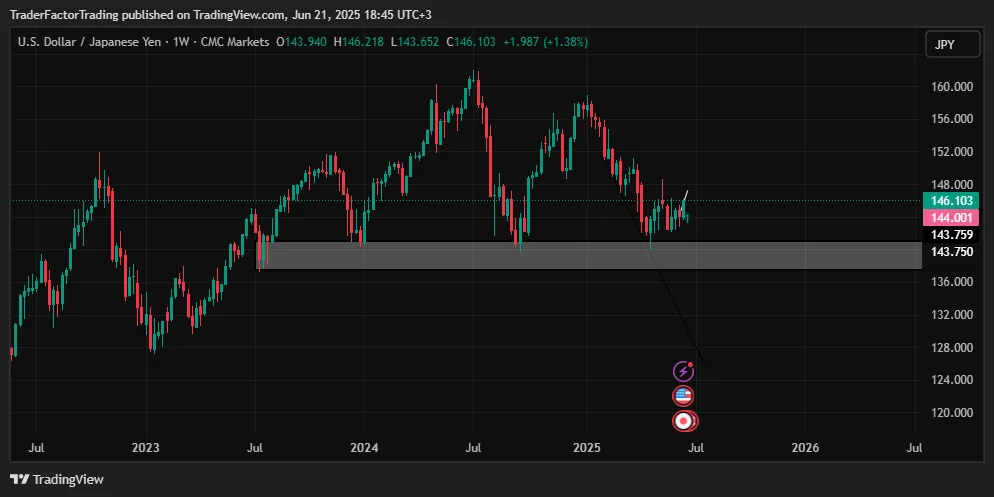The image size is (994, 497).
Task: Click the 143.759 price level label
Action: coord(951,235)
